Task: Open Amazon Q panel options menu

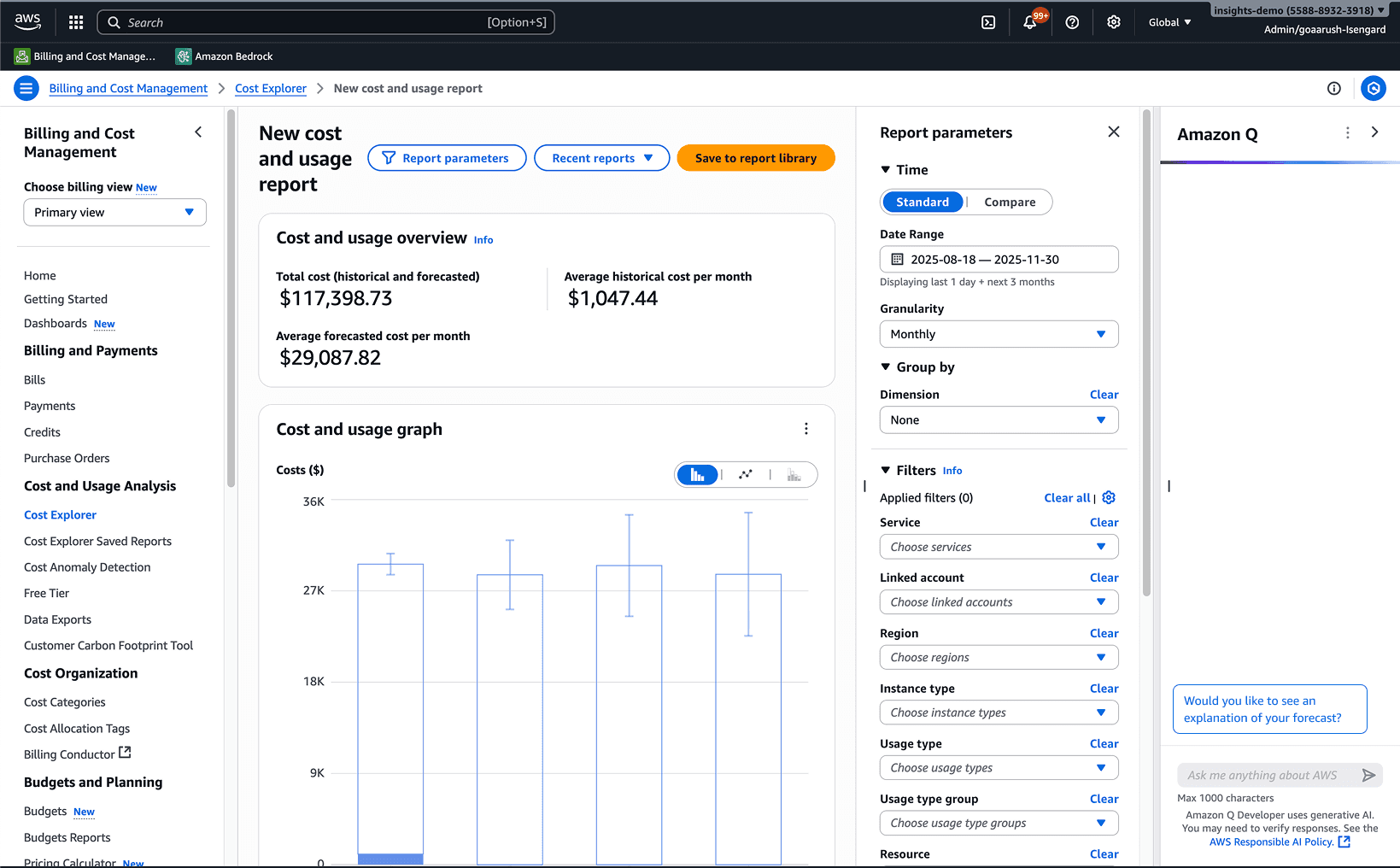Action: (1348, 132)
